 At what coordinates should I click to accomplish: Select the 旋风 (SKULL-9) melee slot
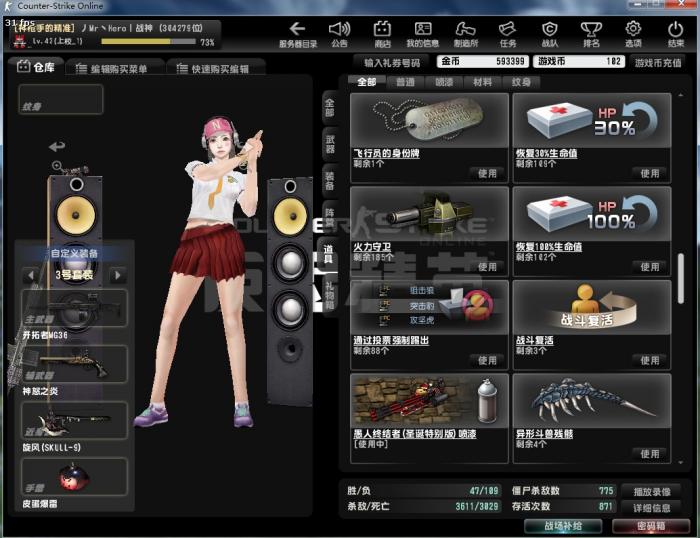pos(74,421)
